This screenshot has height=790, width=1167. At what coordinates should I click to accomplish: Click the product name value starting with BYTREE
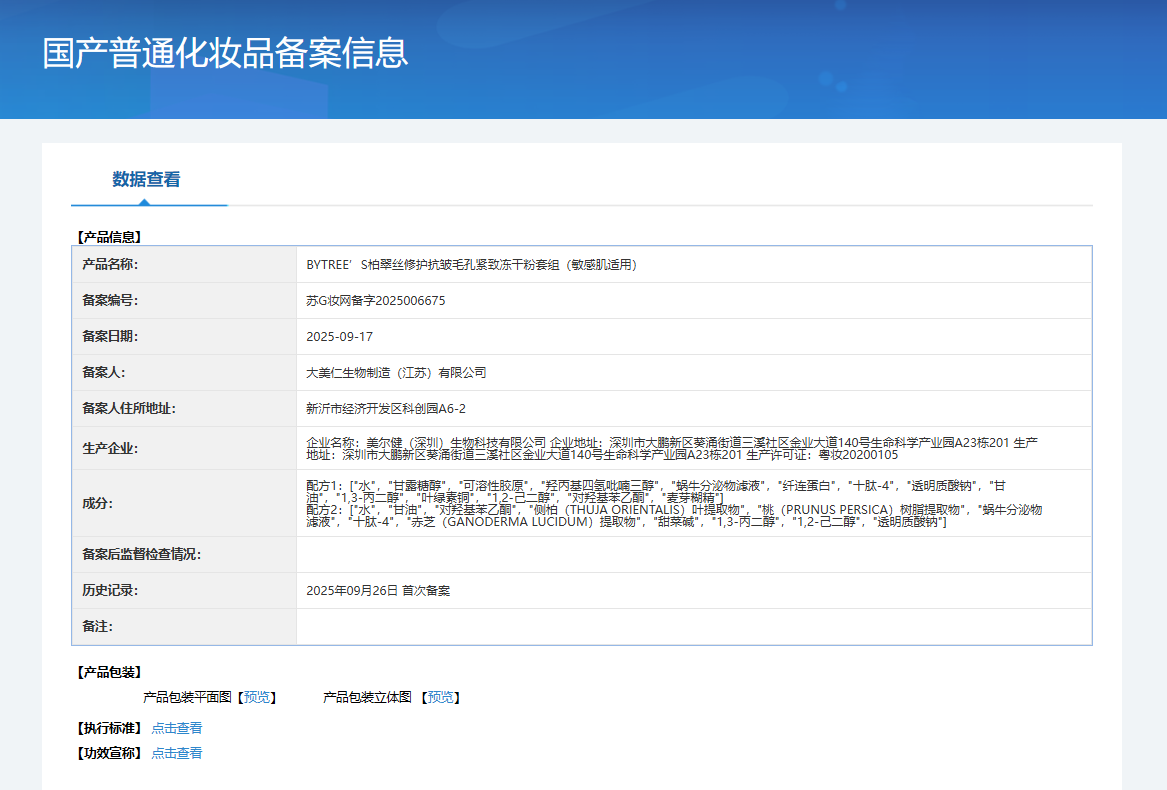coord(471,265)
